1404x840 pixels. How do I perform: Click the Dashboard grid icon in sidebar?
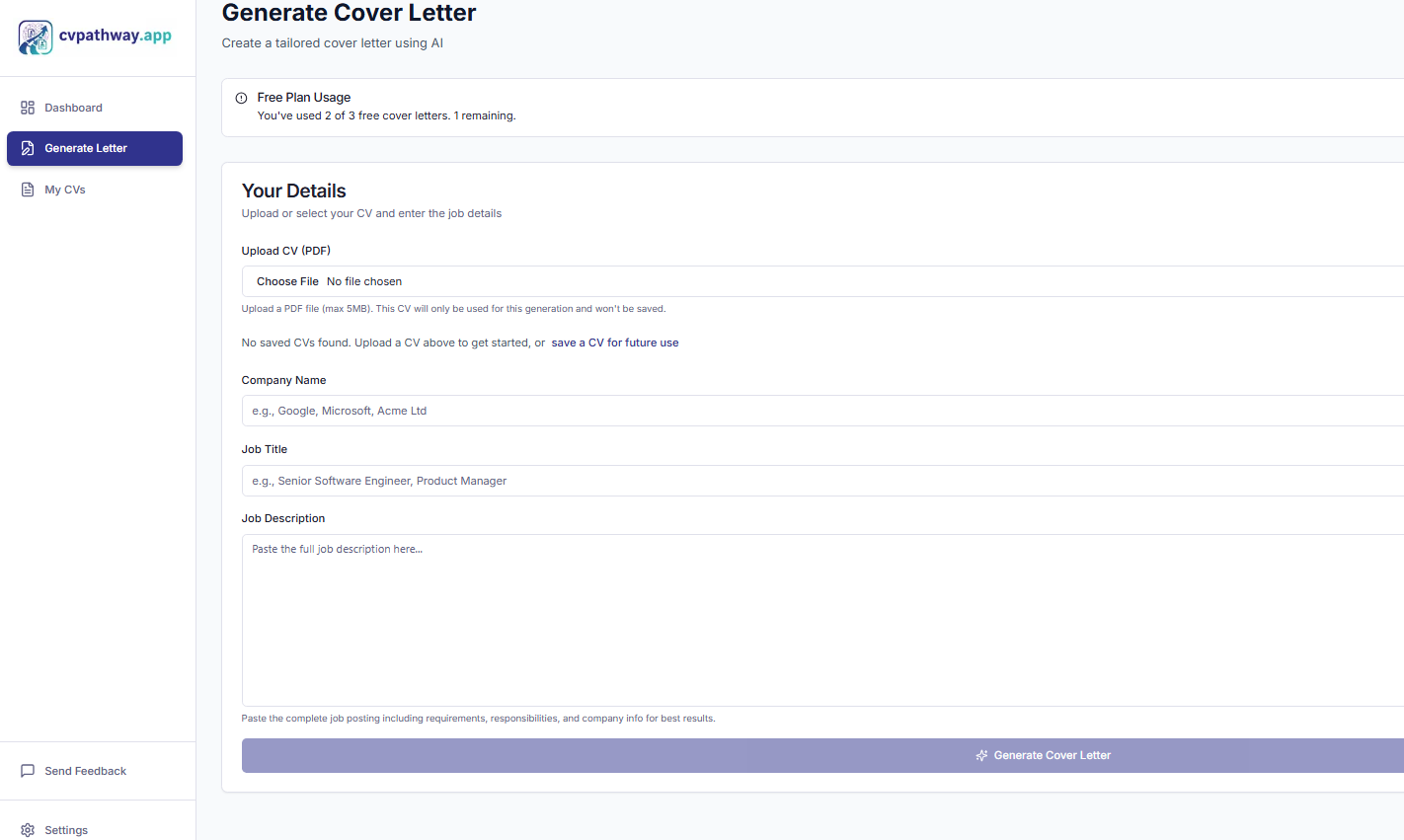pyautogui.click(x=28, y=107)
